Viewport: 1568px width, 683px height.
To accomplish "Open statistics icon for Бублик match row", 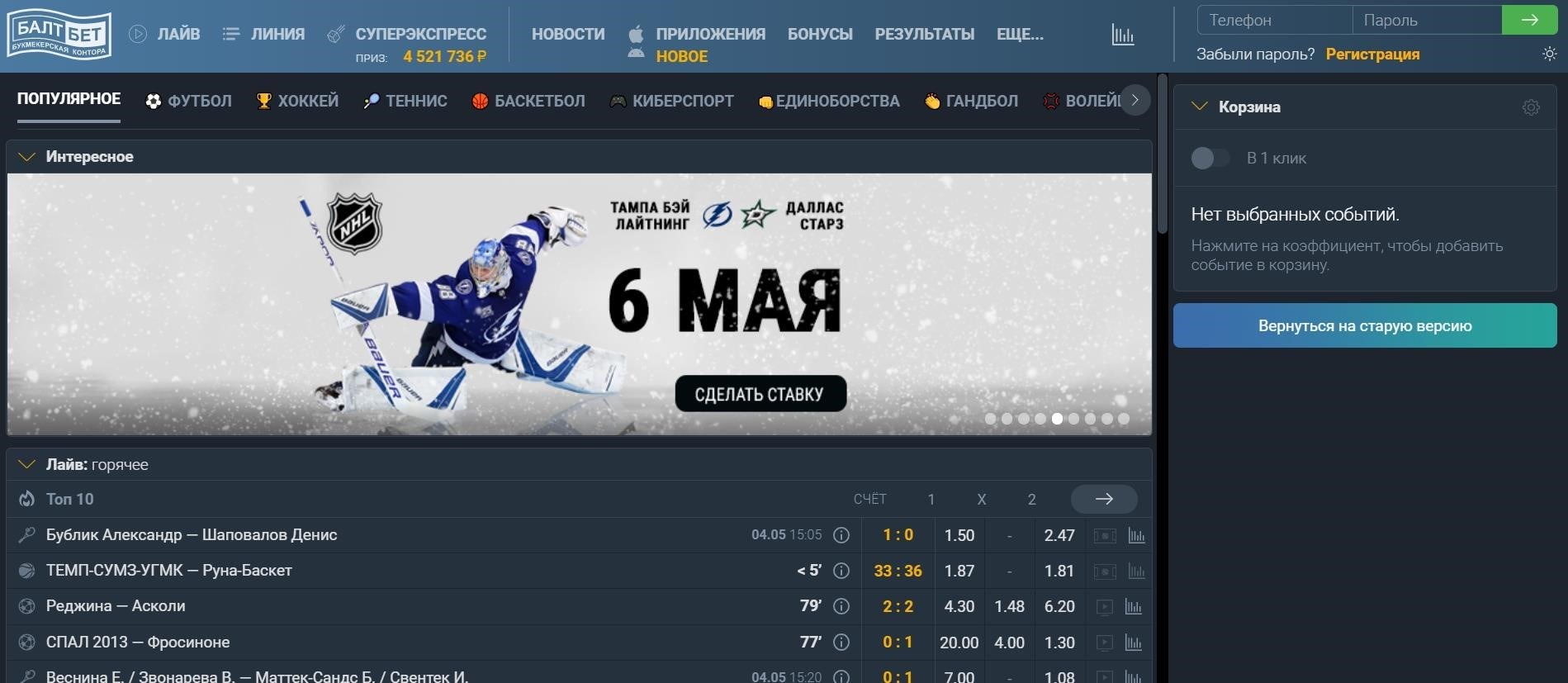I will coord(1136,536).
